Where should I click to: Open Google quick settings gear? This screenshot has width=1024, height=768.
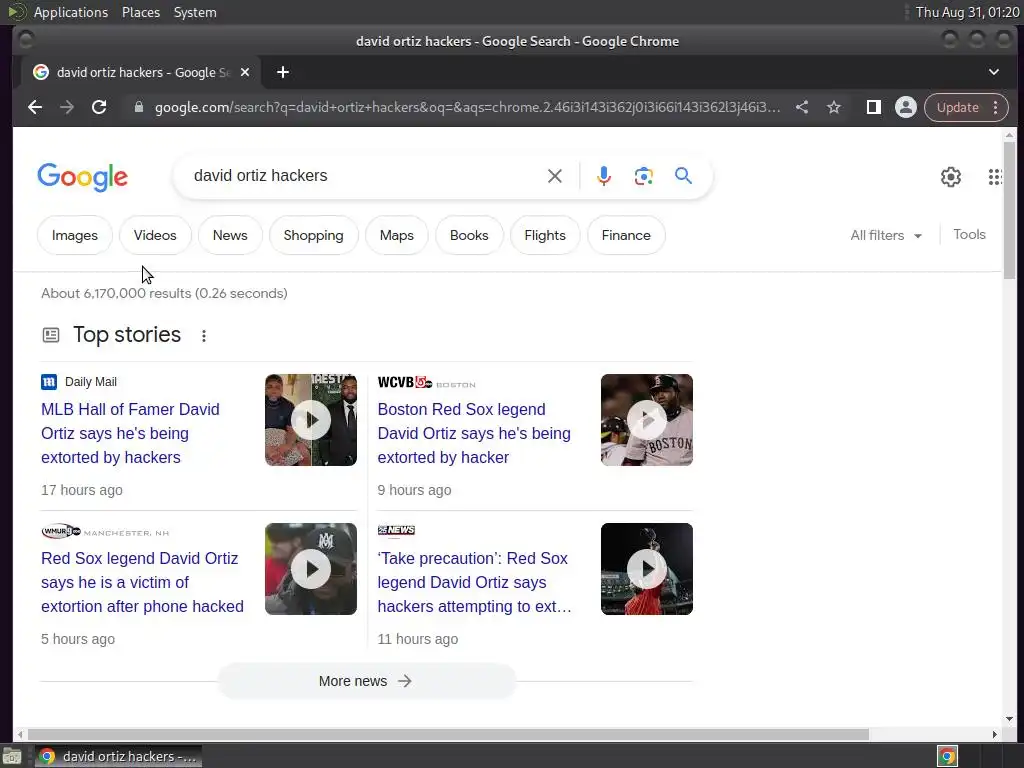951,176
